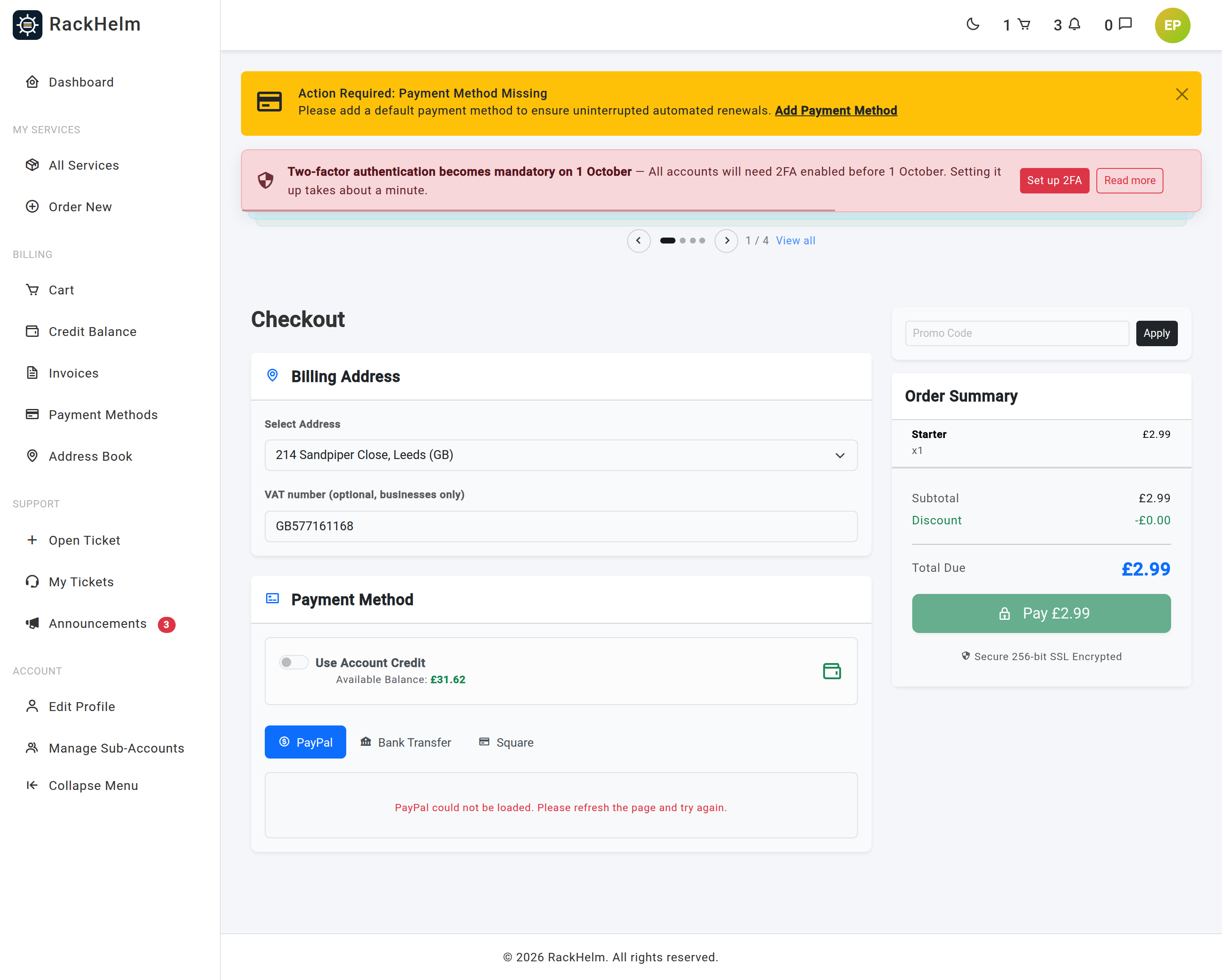Image resolution: width=1222 pixels, height=980 pixels.
Task: Click the Manage Sub-Accounts people icon
Action: 32,748
